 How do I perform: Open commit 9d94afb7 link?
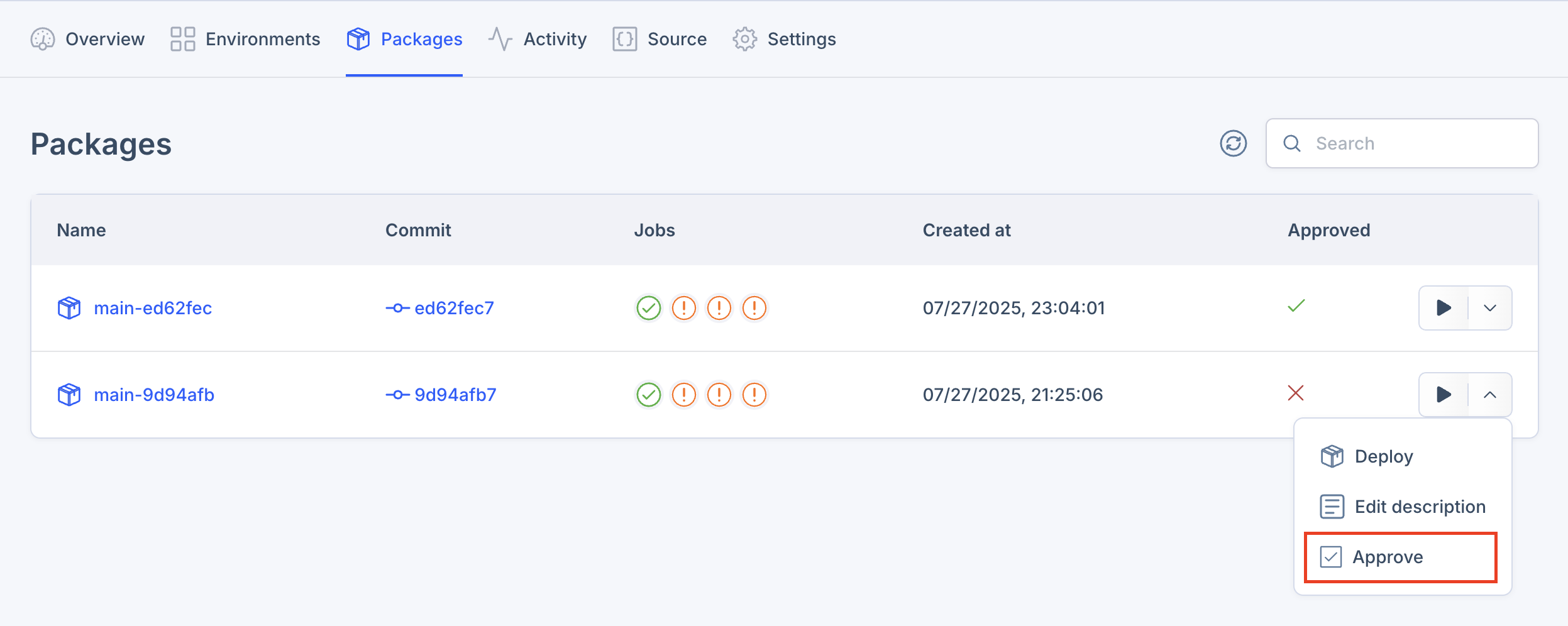455,395
